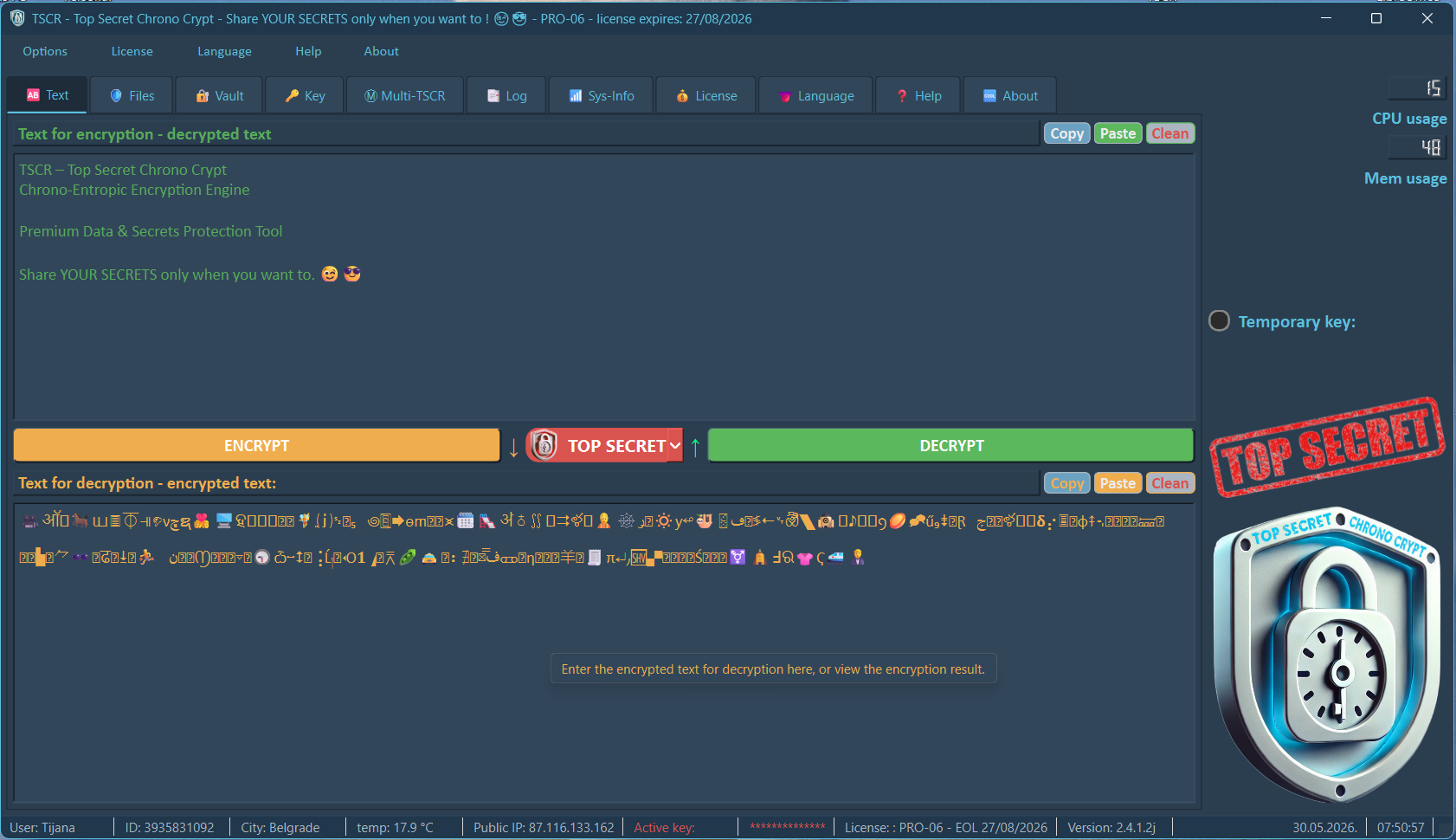Open the Help menu in menu bar
The width and height of the screenshot is (1456, 840).
pos(308,51)
